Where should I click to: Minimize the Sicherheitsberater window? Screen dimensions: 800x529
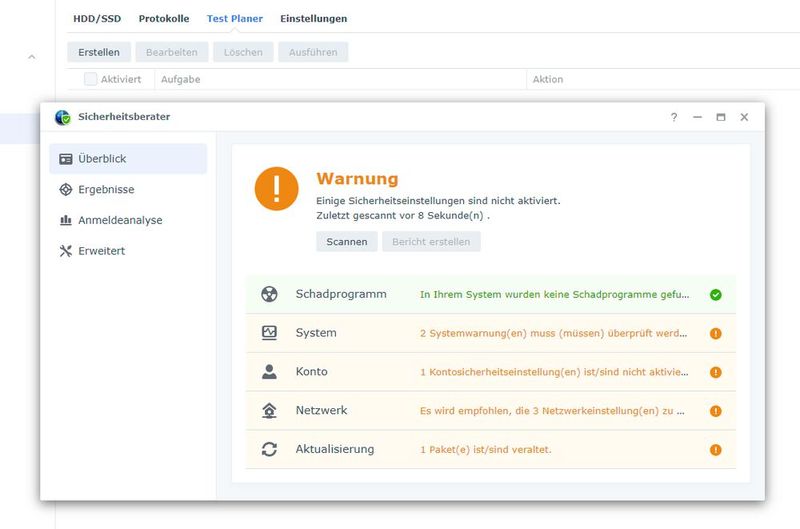click(697, 117)
